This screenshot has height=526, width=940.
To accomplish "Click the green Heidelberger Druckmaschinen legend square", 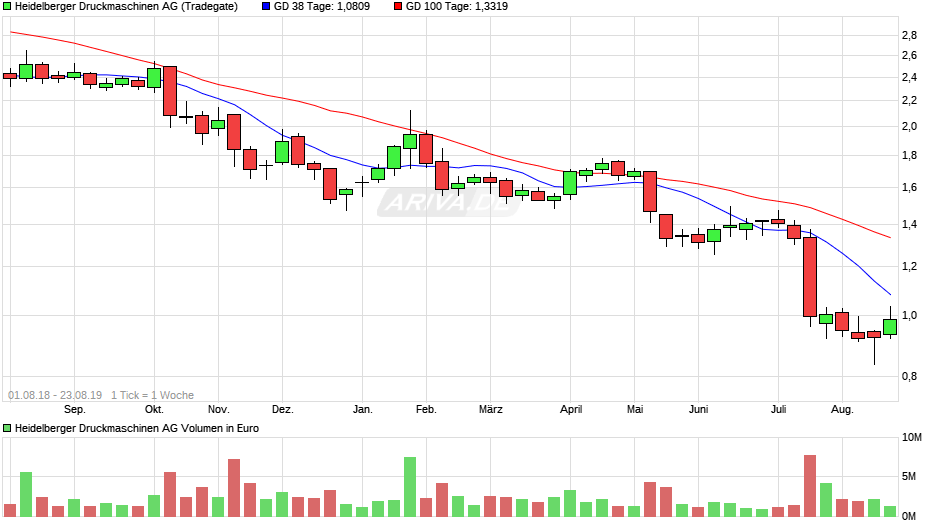I will click(7, 7).
